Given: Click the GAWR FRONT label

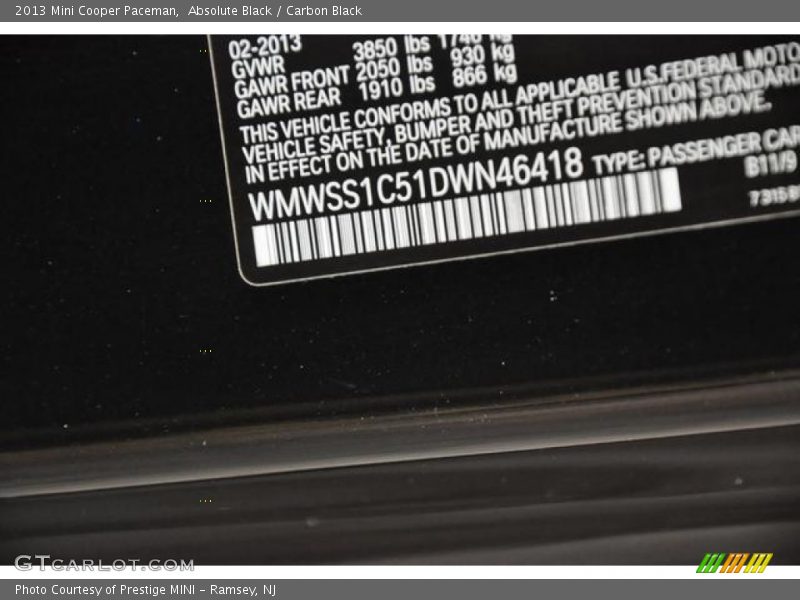Looking at the screenshot, I should coord(291,81).
